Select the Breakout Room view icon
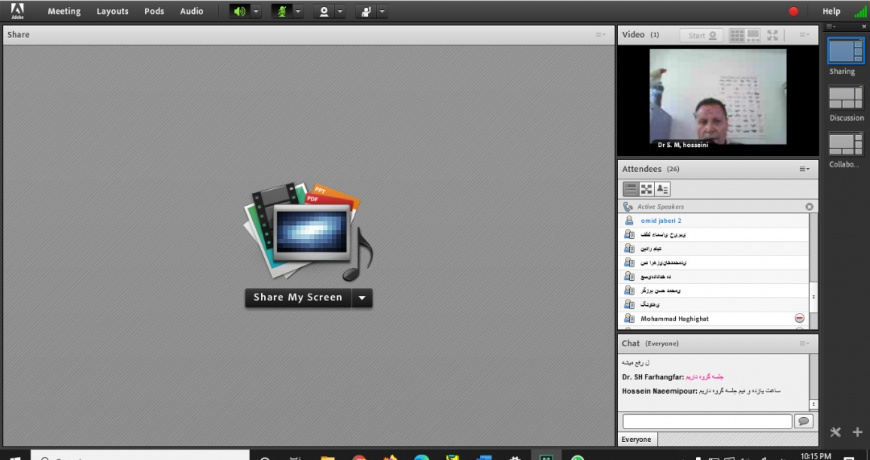The width and height of the screenshot is (870, 460). (x=646, y=189)
